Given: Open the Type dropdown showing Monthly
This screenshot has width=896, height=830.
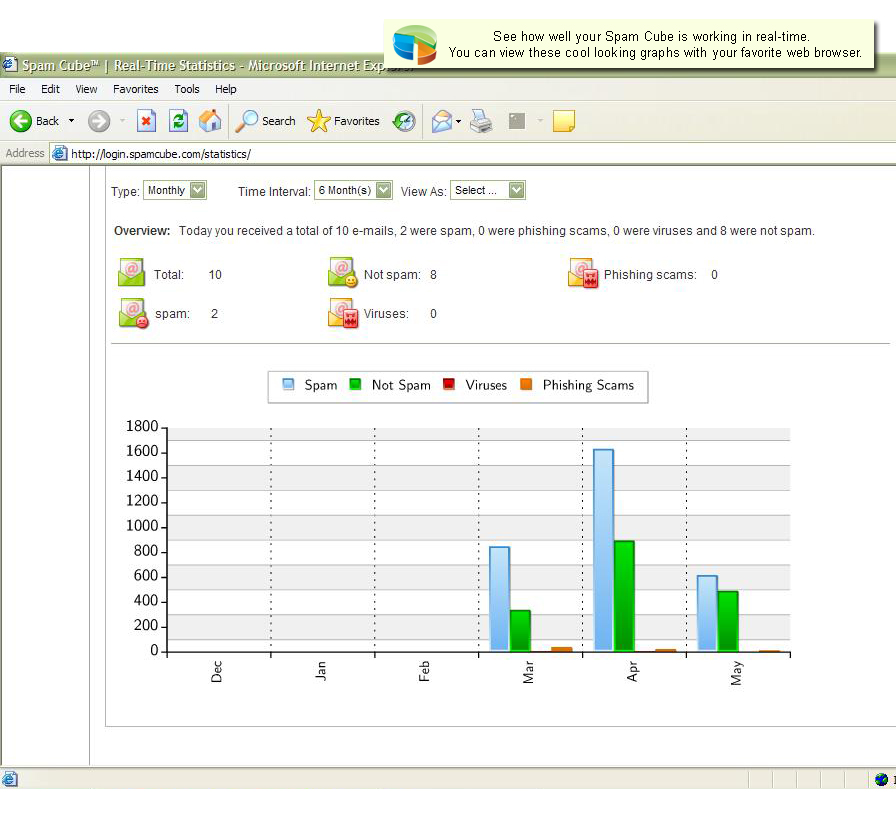Looking at the screenshot, I should pos(174,190).
